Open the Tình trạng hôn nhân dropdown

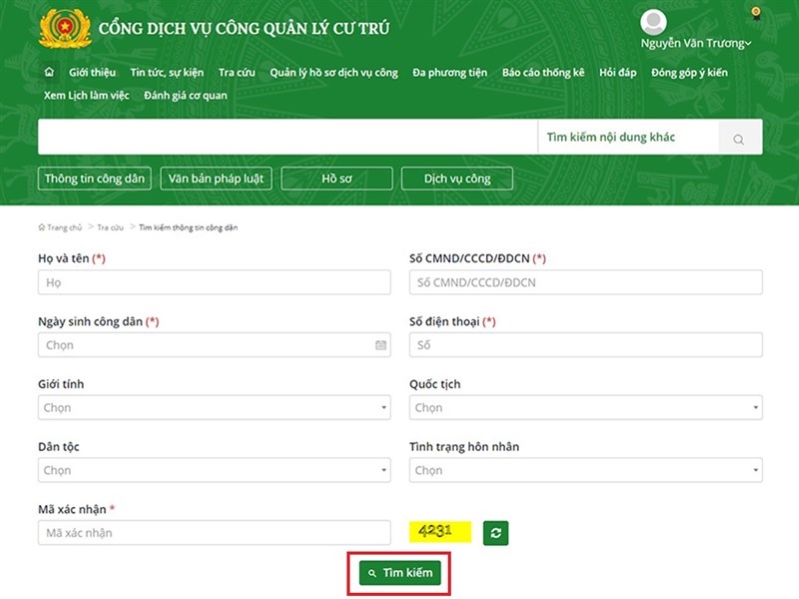585,470
